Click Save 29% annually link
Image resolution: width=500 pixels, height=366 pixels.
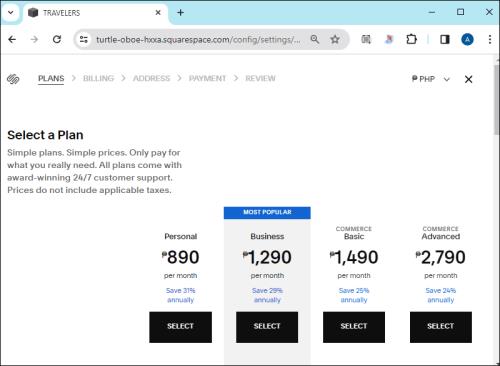tap(267, 295)
